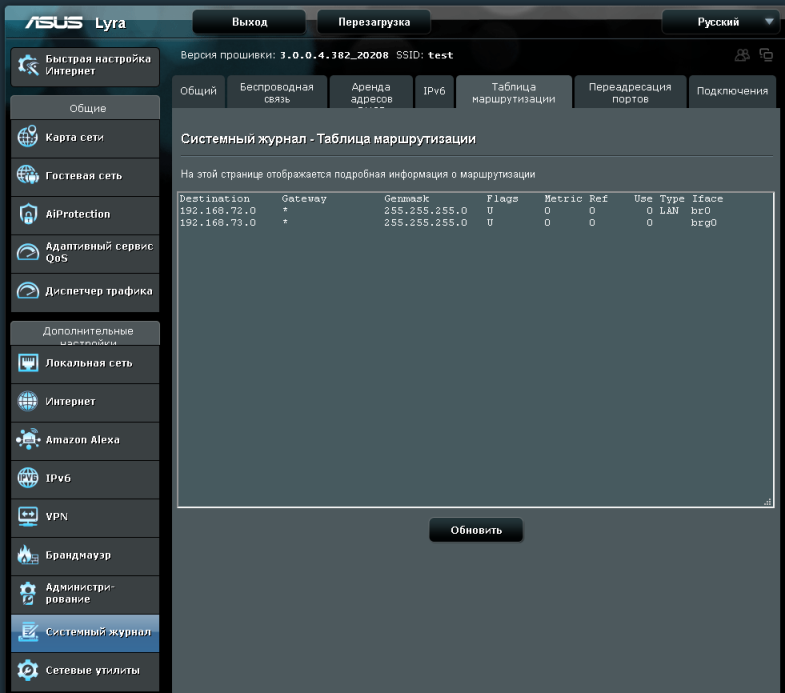The width and height of the screenshot is (785, 693).
Task: Click the LAN type entry
Action: 669,211
